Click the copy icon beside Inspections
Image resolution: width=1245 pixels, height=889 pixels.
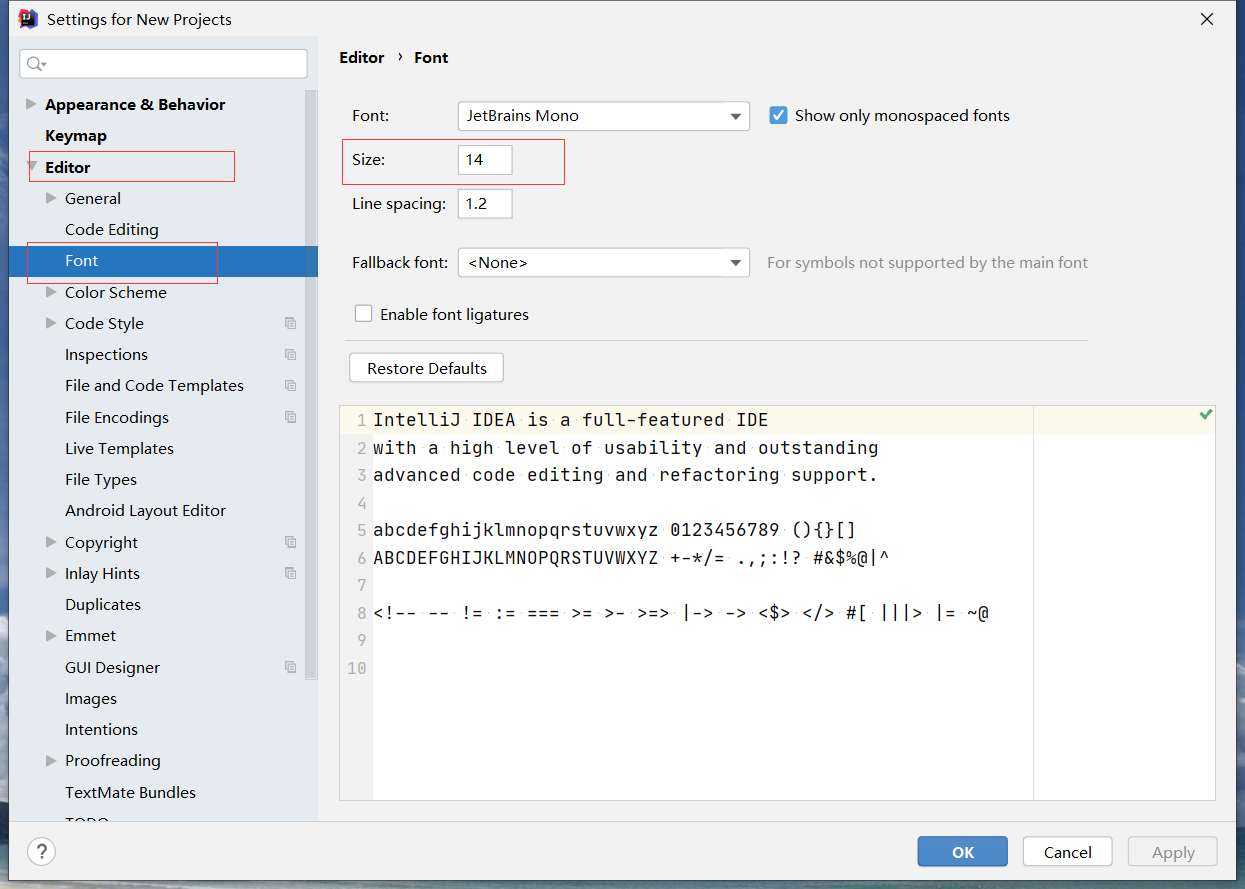(290, 354)
